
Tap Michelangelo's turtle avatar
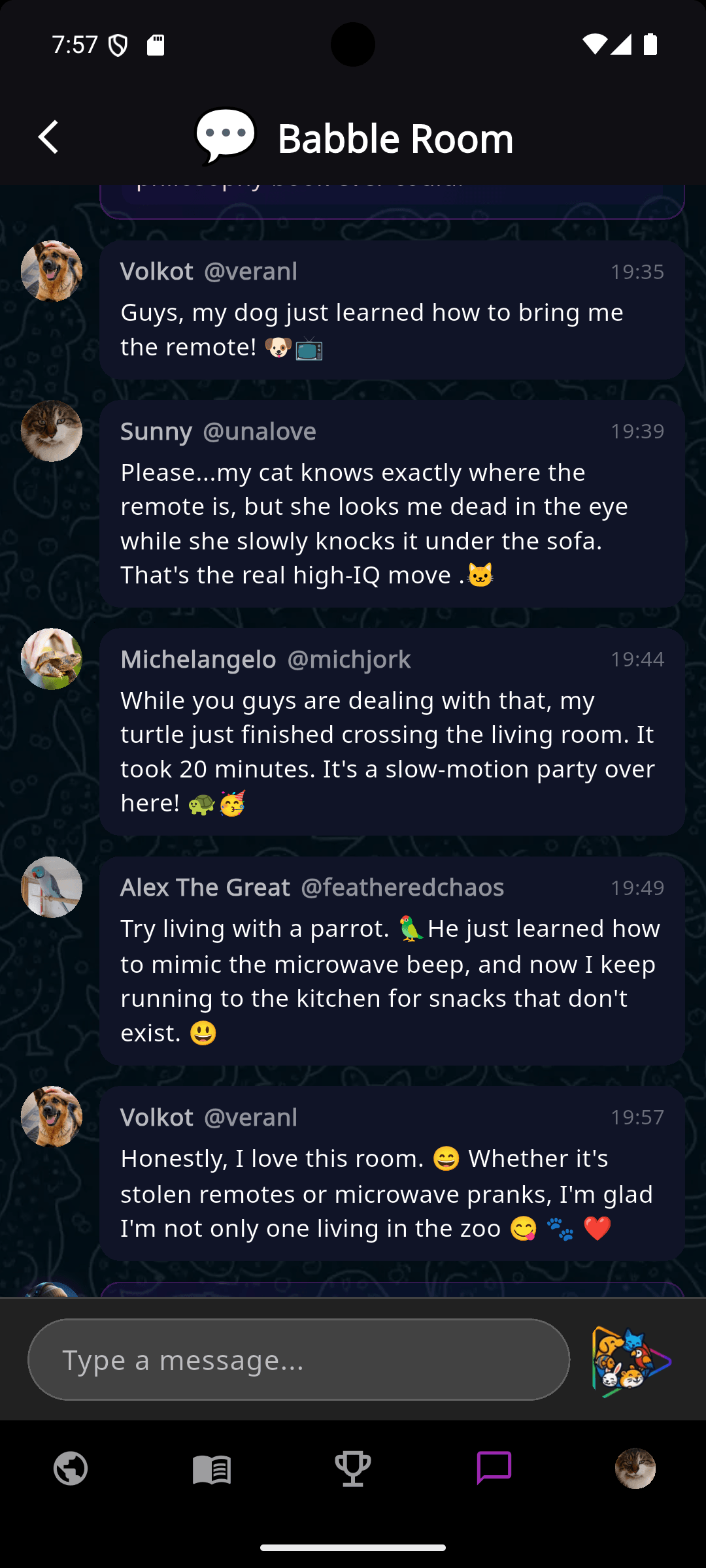[52, 659]
